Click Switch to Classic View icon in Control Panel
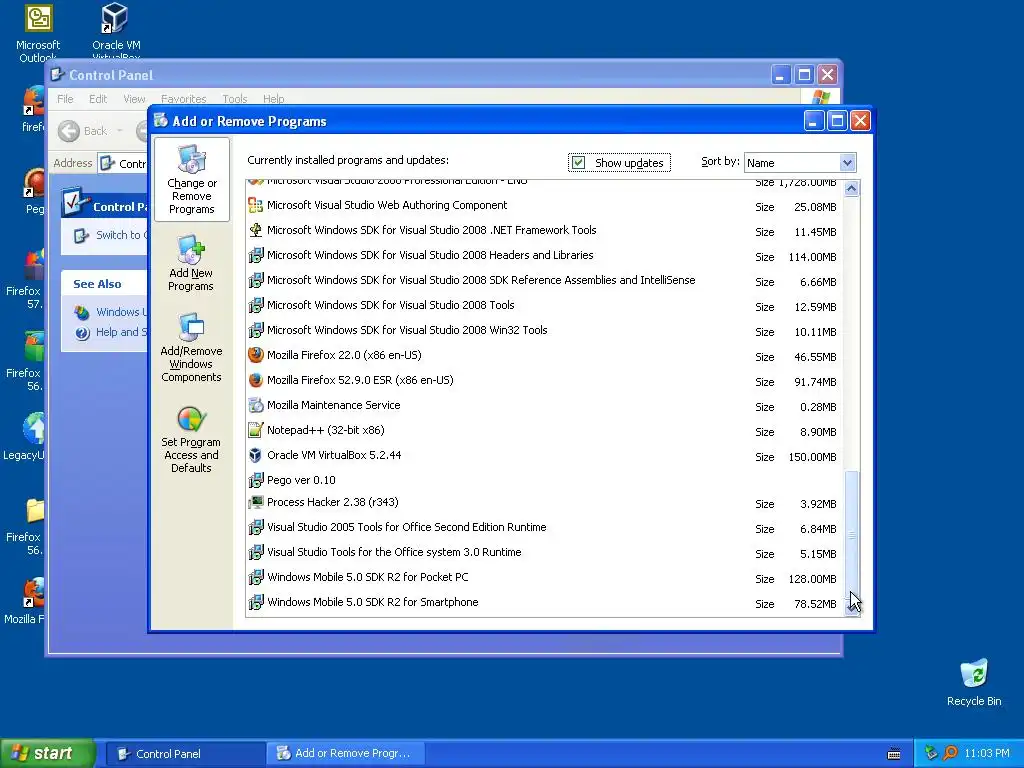This screenshot has width=1024, height=768. point(81,236)
